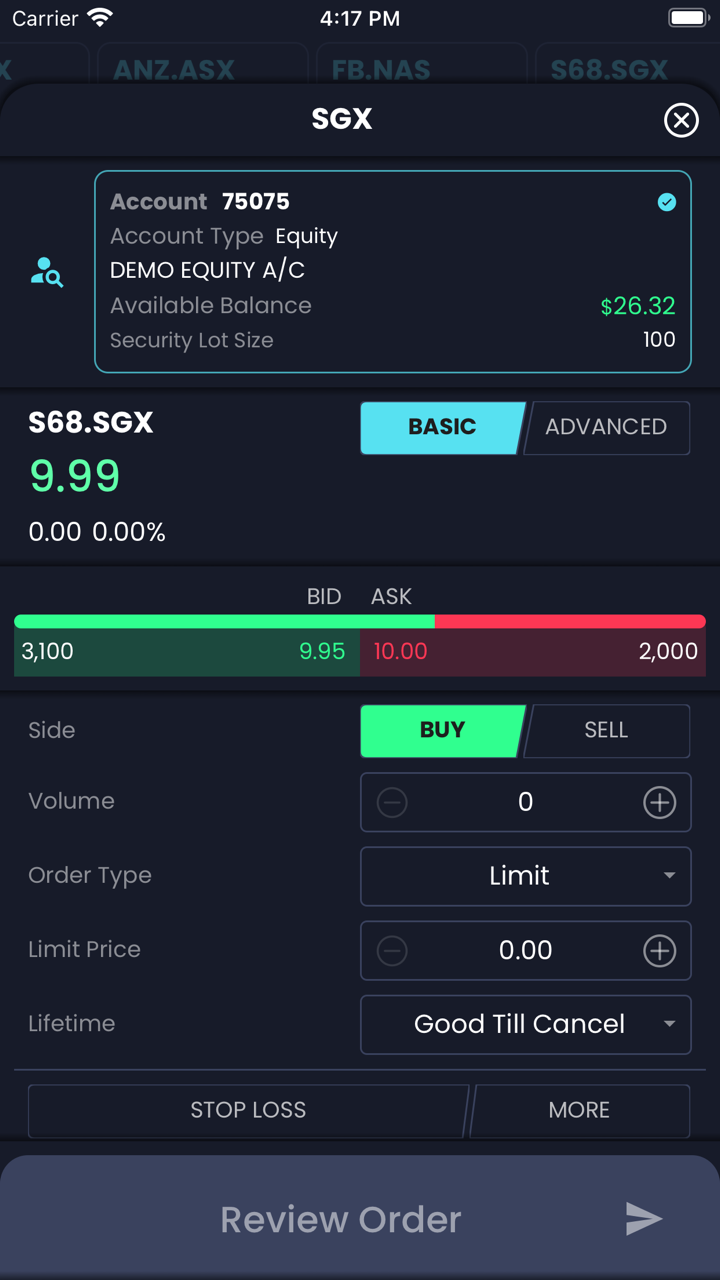
Task: Tap the STOP LOSS button
Action: click(248, 1110)
